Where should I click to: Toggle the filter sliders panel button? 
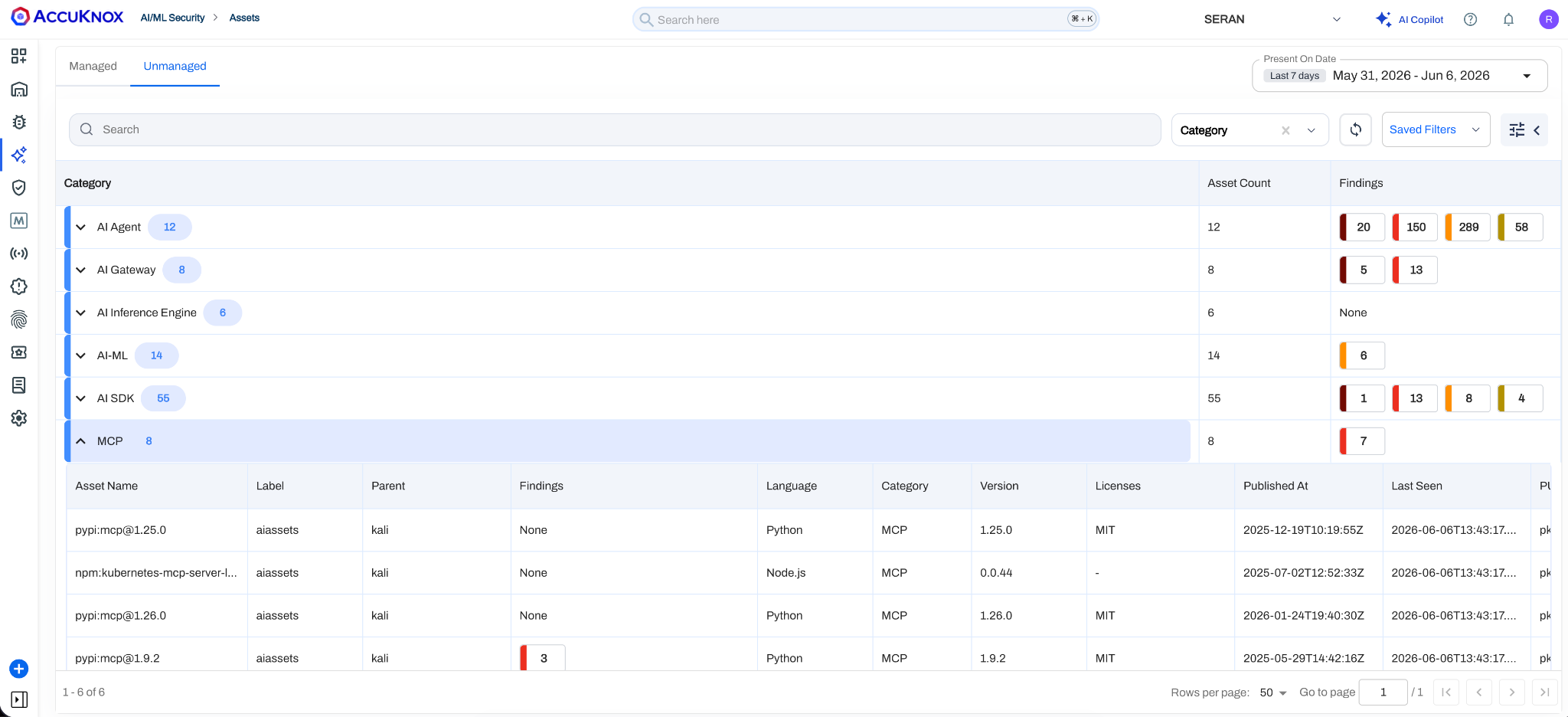click(x=1524, y=129)
